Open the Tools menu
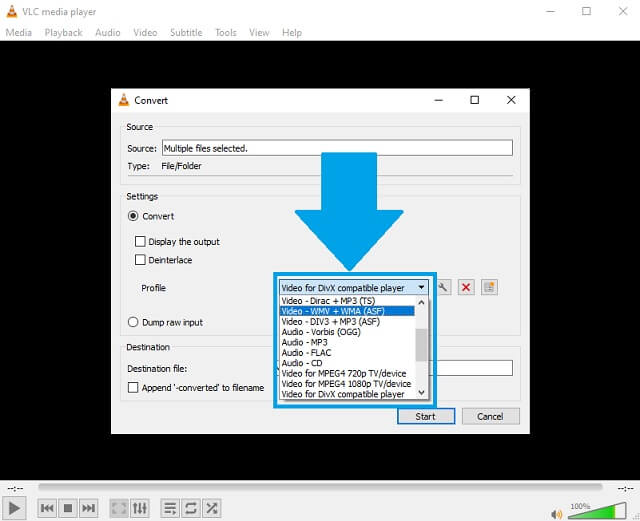 click(225, 33)
